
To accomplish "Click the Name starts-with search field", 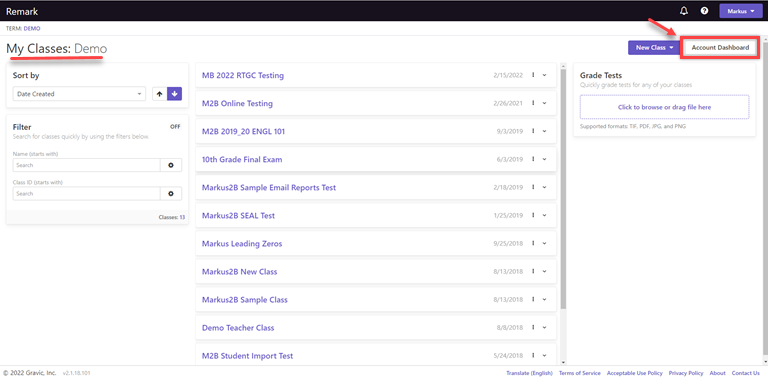I will 87,166.
